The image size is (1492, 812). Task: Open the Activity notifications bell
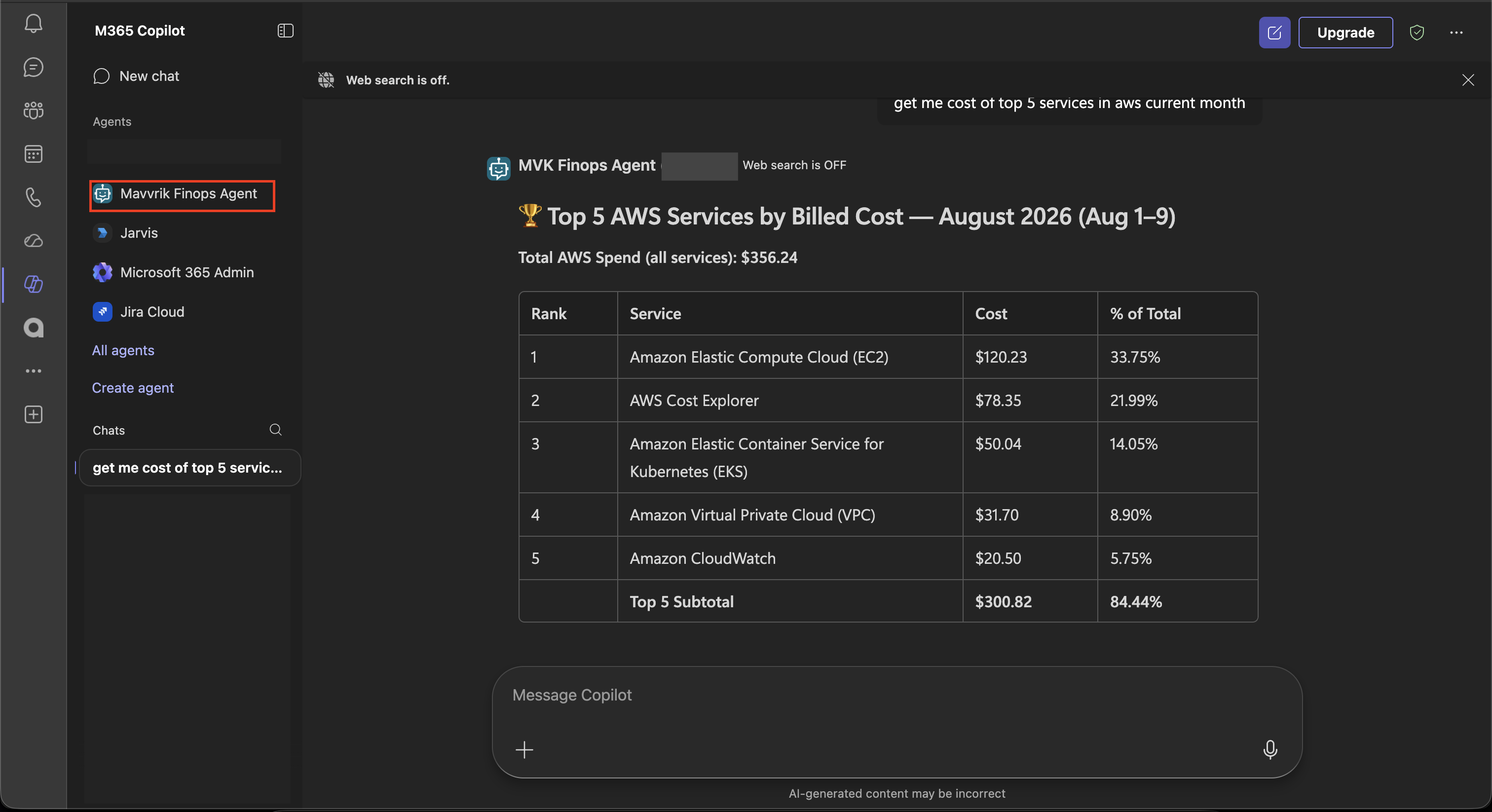[34, 23]
